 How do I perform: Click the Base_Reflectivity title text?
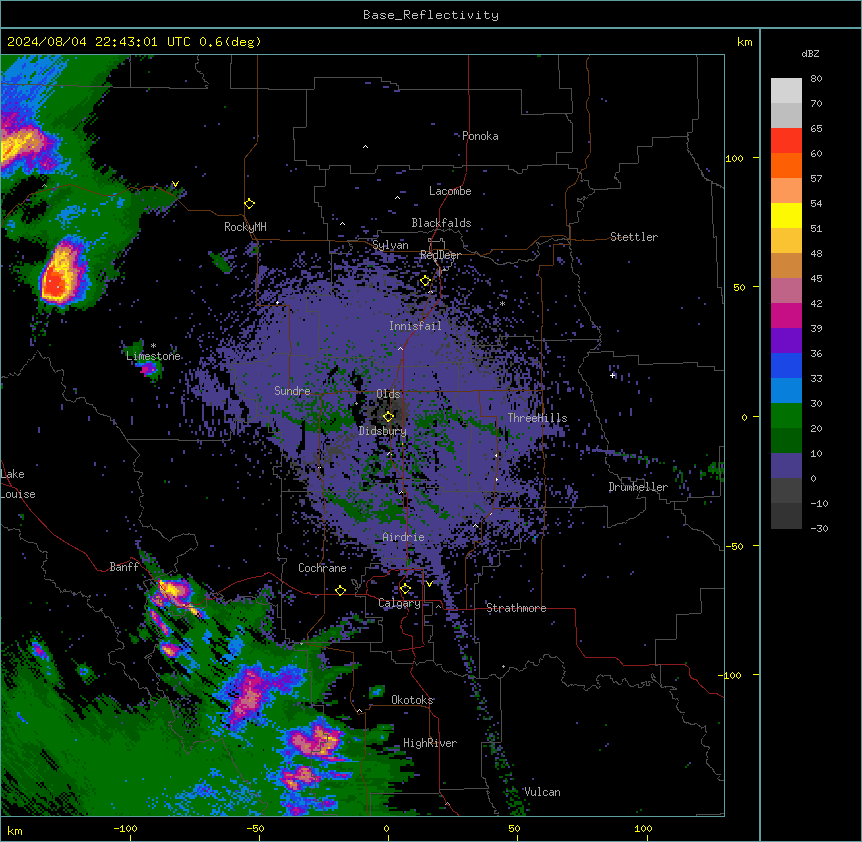pos(431,15)
